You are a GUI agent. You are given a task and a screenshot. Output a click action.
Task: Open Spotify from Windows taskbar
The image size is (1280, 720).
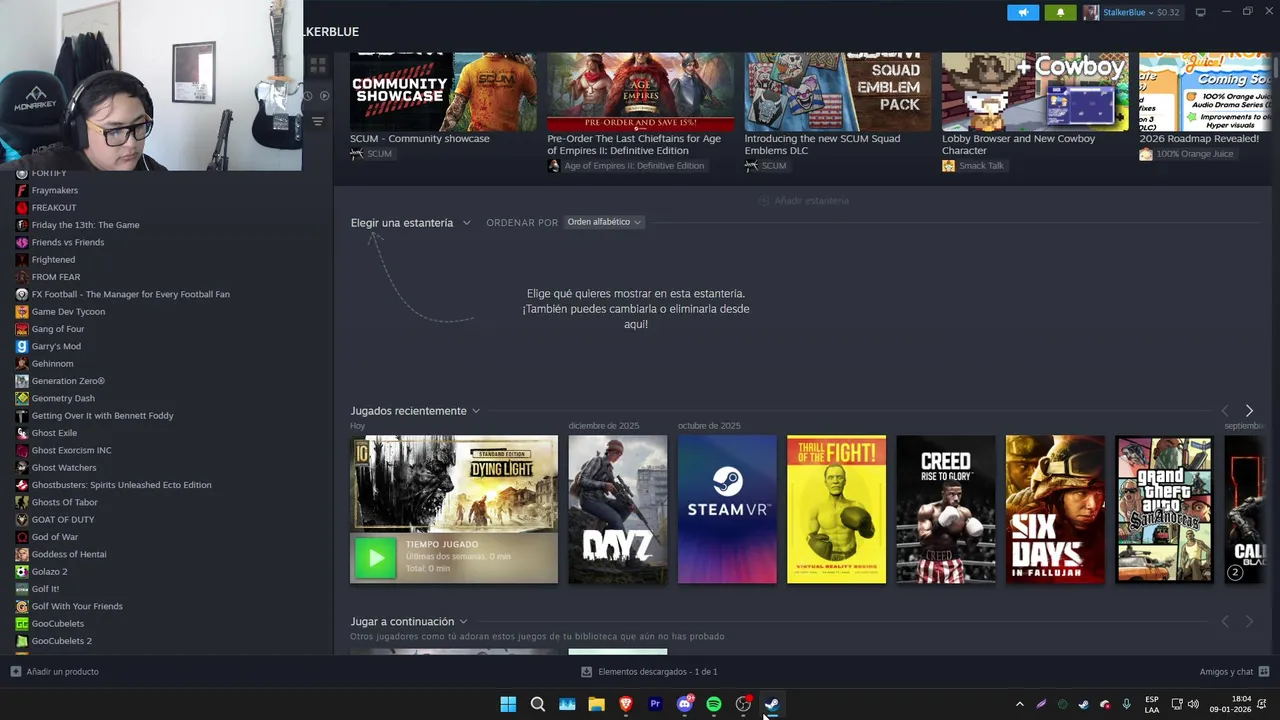point(714,704)
